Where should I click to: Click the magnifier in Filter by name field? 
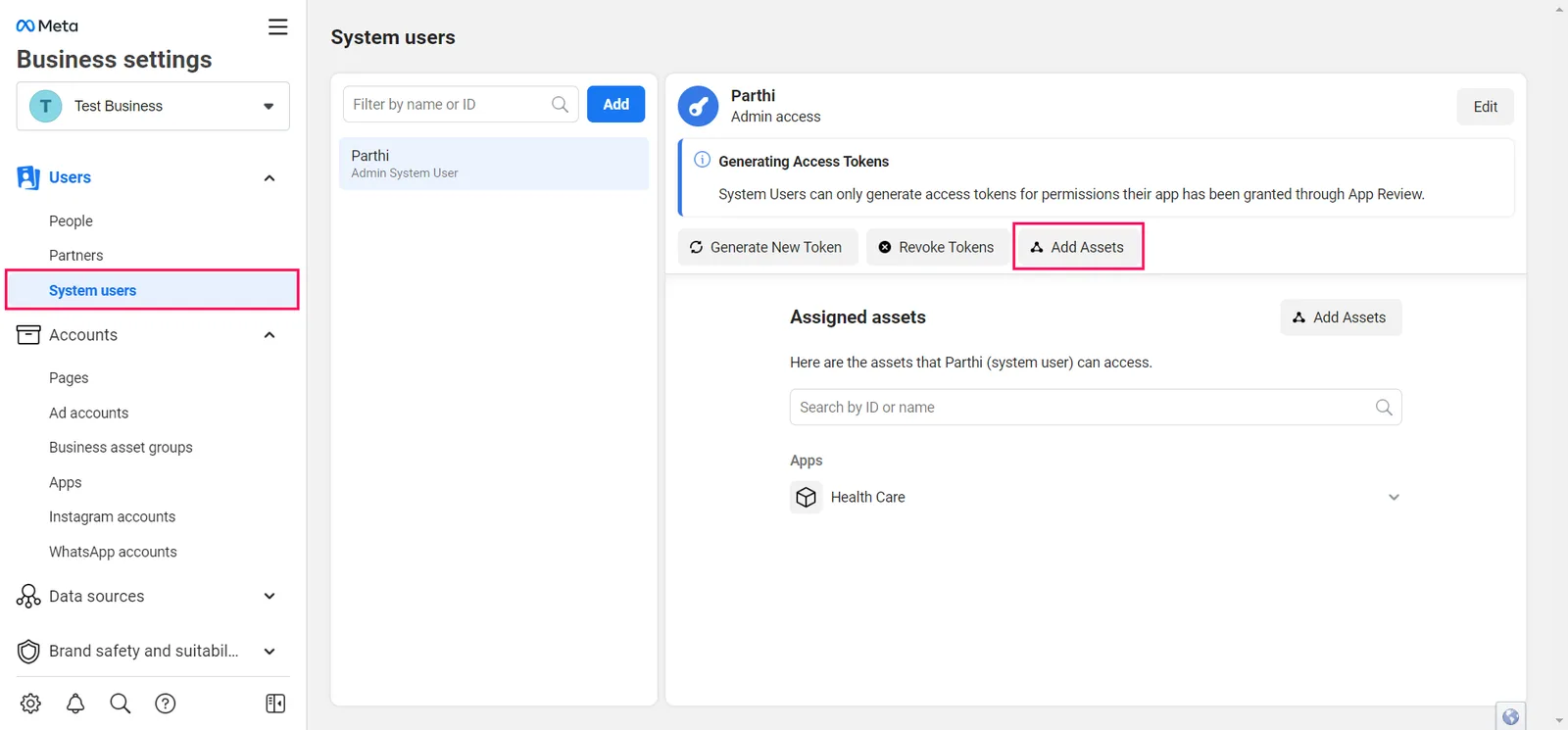pyautogui.click(x=560, y=104)
